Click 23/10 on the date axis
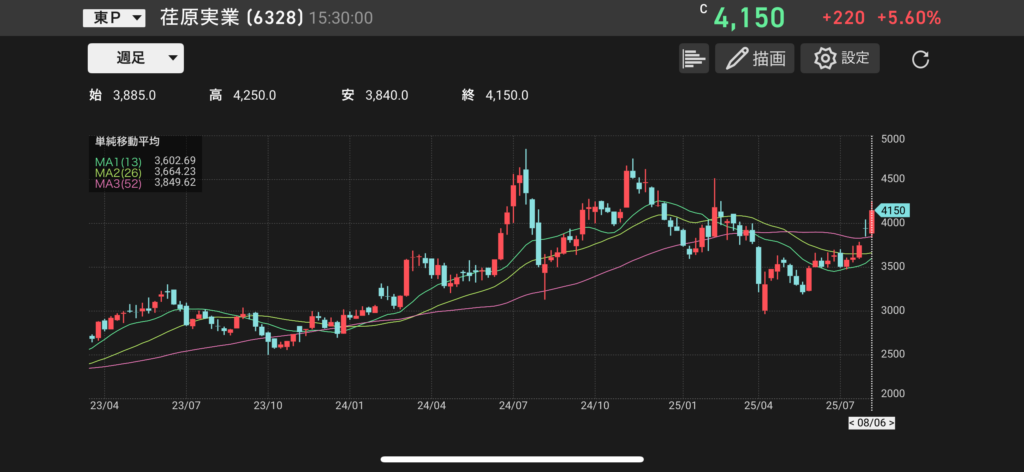 (268, 405)
